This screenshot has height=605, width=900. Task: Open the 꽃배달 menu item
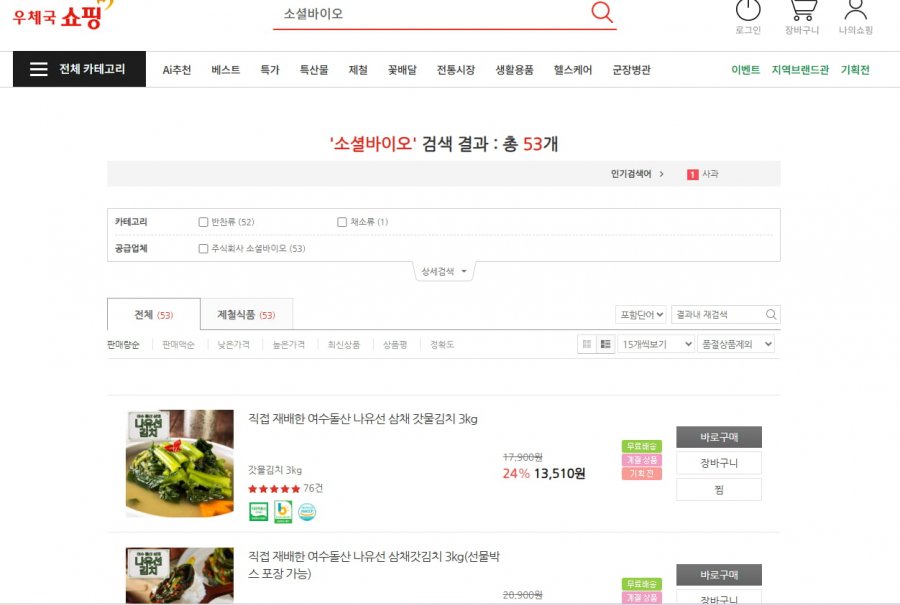pyautogui.click(x=402, y=70)
